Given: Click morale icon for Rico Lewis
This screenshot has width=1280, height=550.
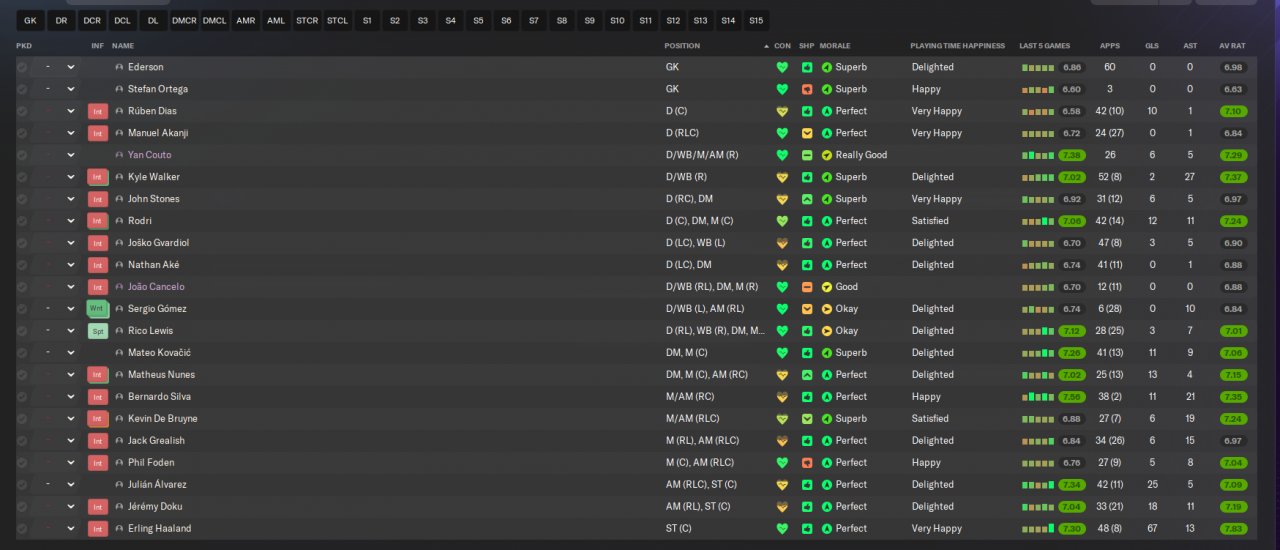Looking at the screenshot, I should [827, 331].
